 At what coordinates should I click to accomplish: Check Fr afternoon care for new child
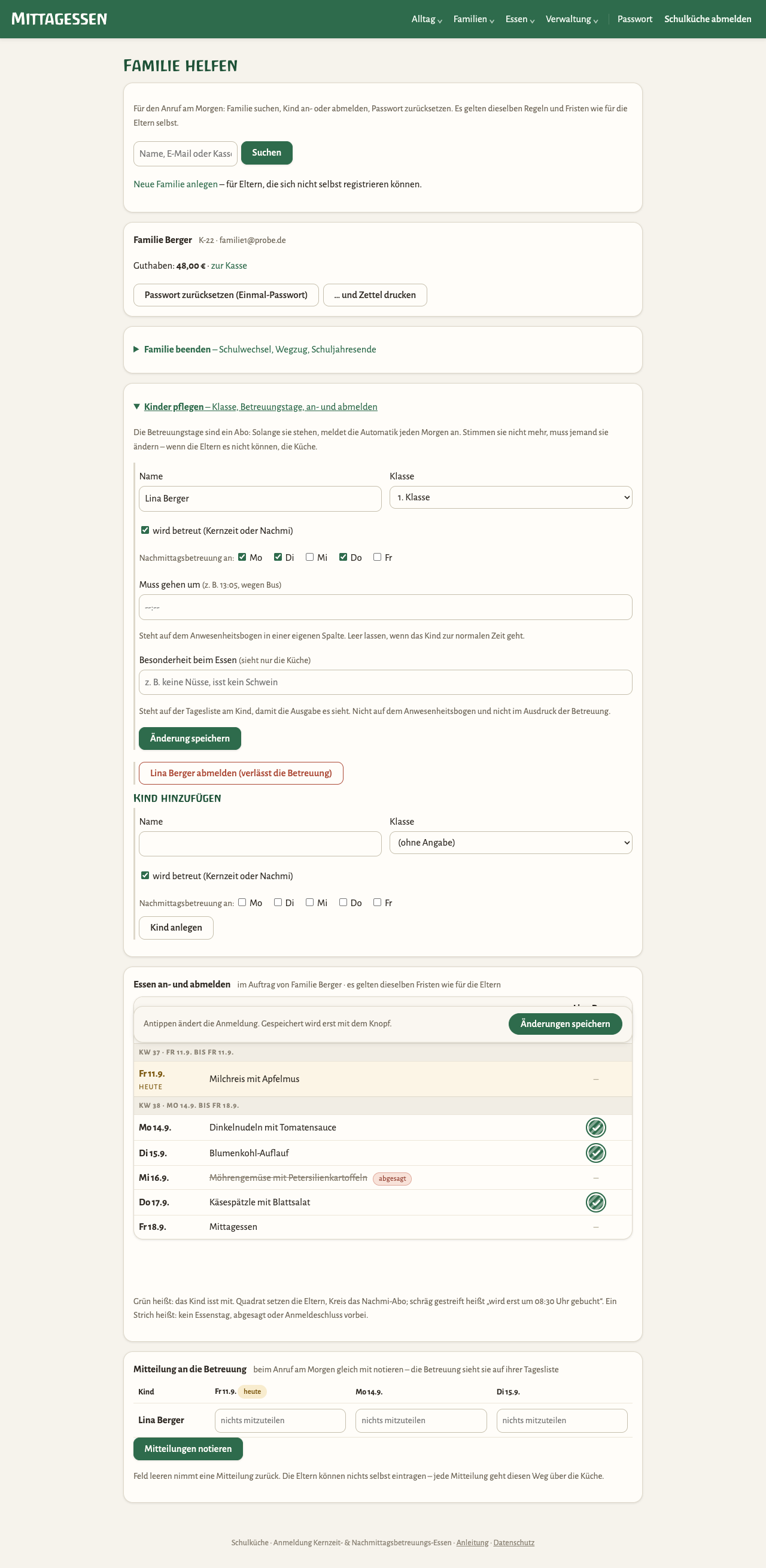tap(377, 902)
